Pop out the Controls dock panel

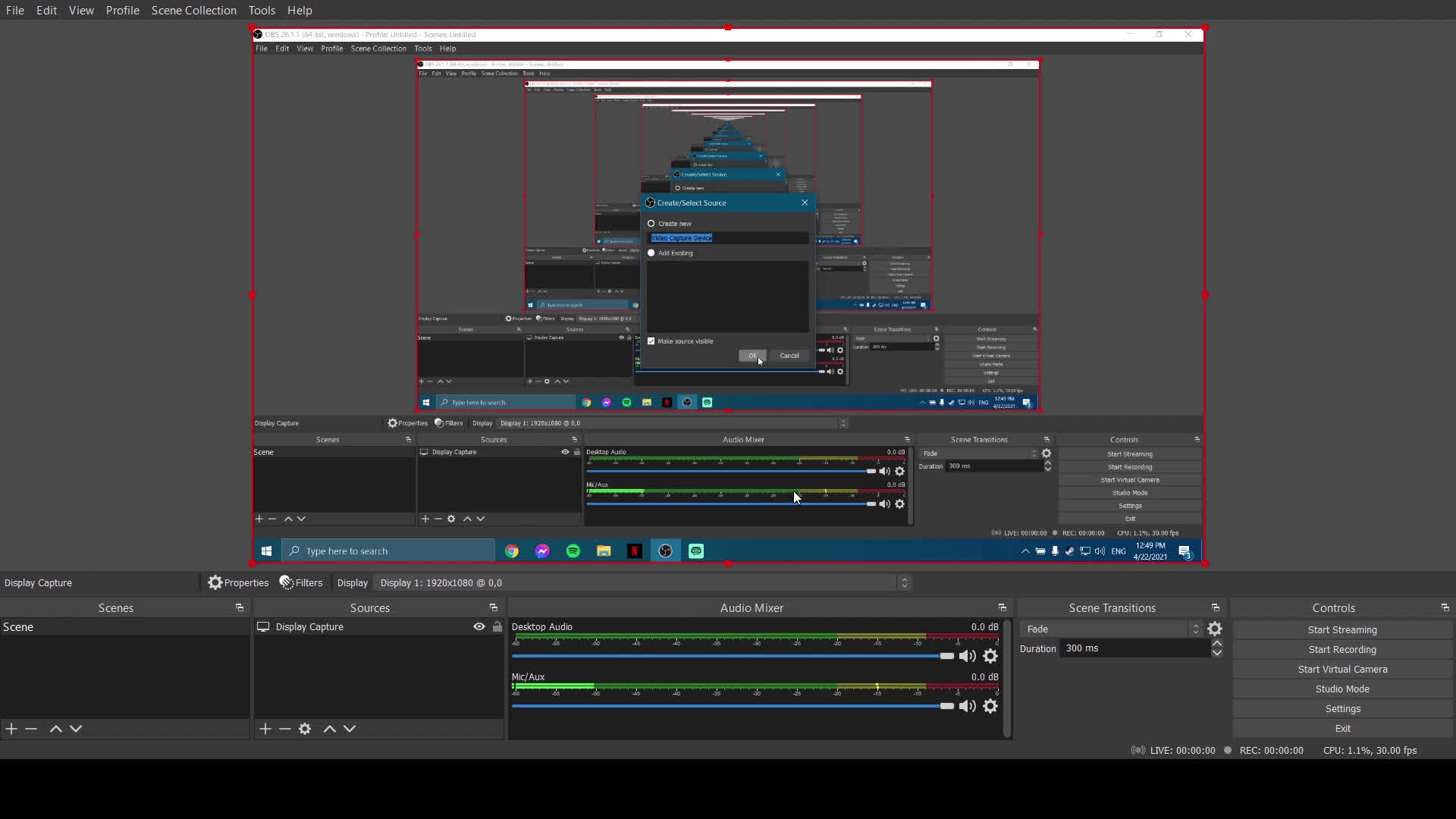[x=1445, y=608]
